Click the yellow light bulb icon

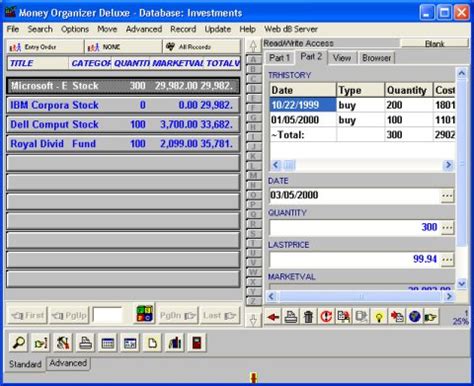[379, 316]
